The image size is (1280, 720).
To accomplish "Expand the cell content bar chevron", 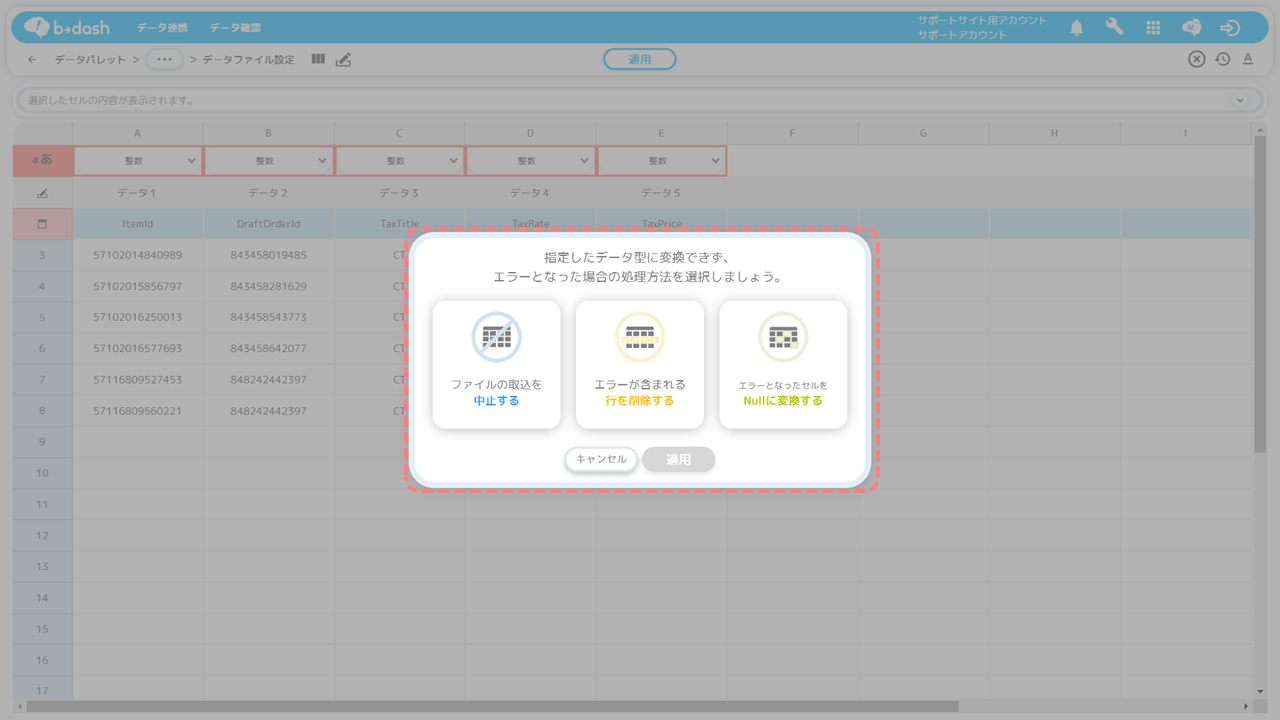I will coord(1241,100).
